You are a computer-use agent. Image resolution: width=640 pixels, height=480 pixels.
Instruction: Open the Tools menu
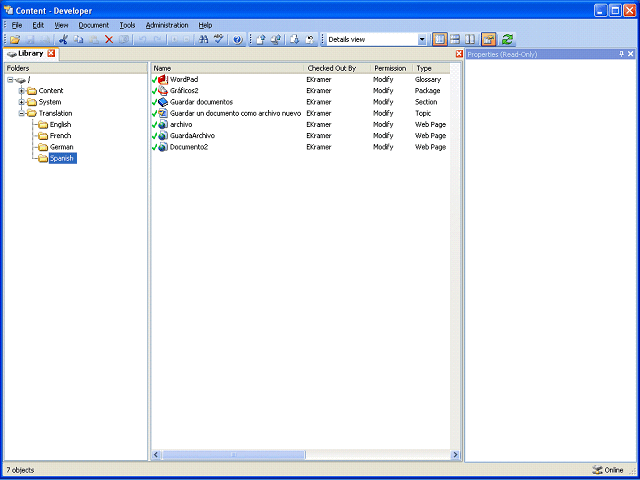tap(127, 25)
